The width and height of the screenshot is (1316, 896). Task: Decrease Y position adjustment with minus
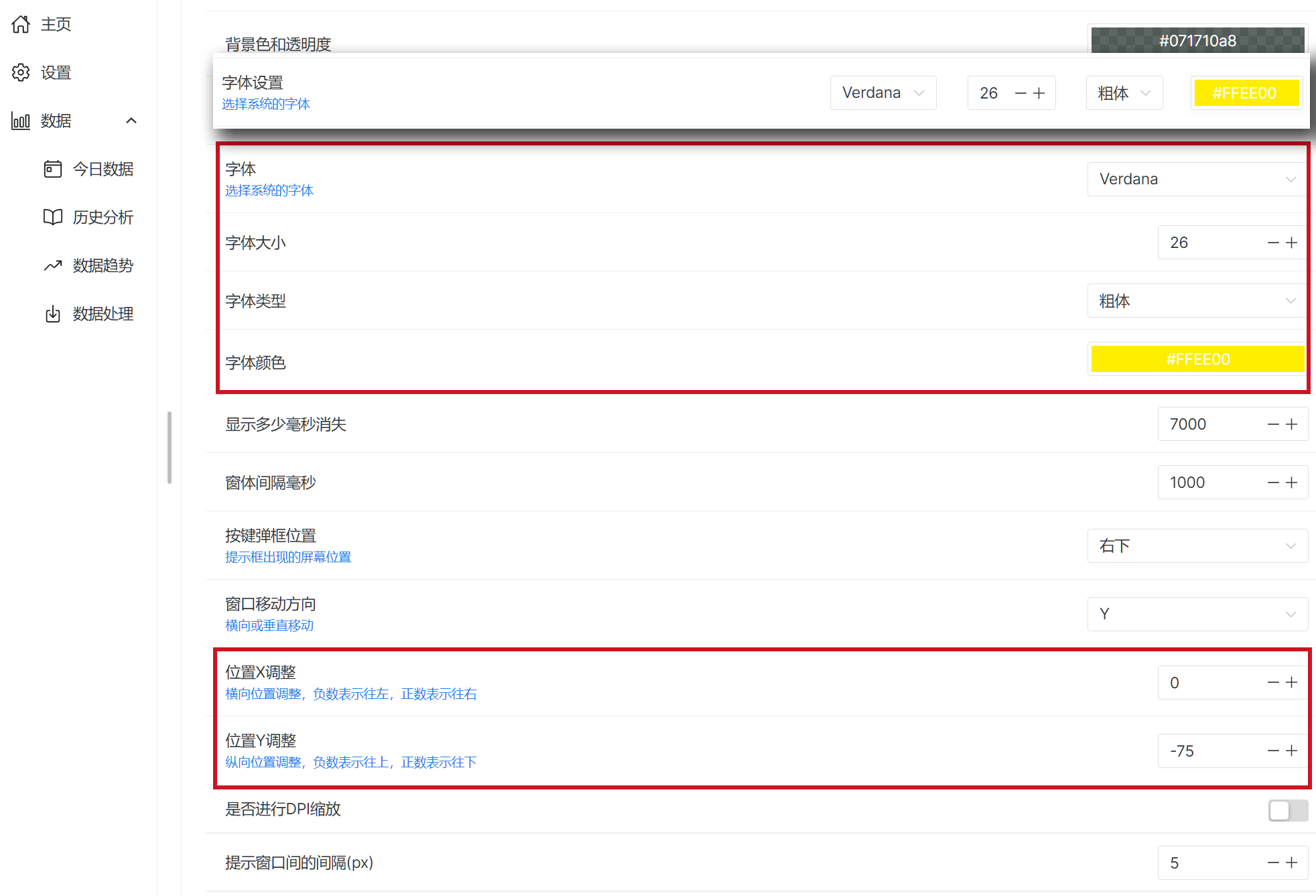[x=1273, y=751]
